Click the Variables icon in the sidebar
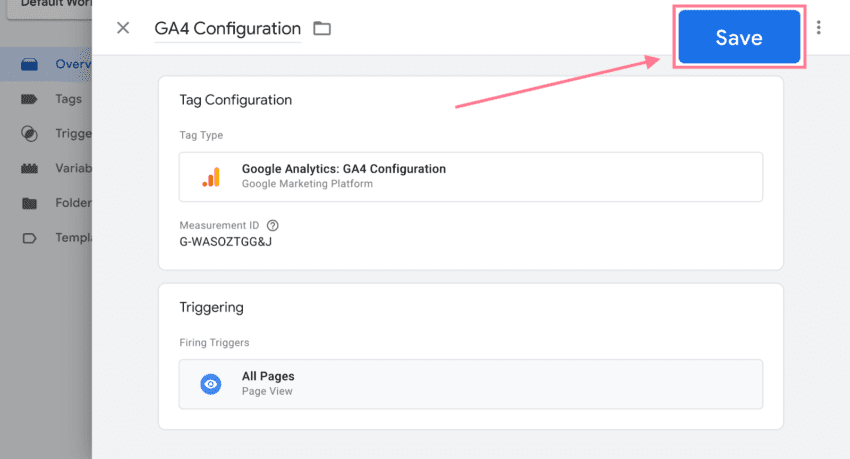850x459 pixels. coord(30,168)
